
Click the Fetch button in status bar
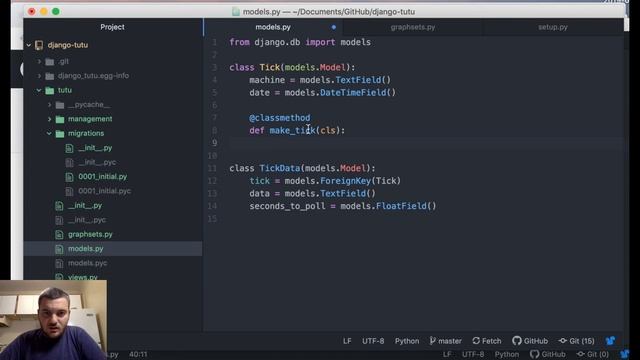tap(487, 341)
